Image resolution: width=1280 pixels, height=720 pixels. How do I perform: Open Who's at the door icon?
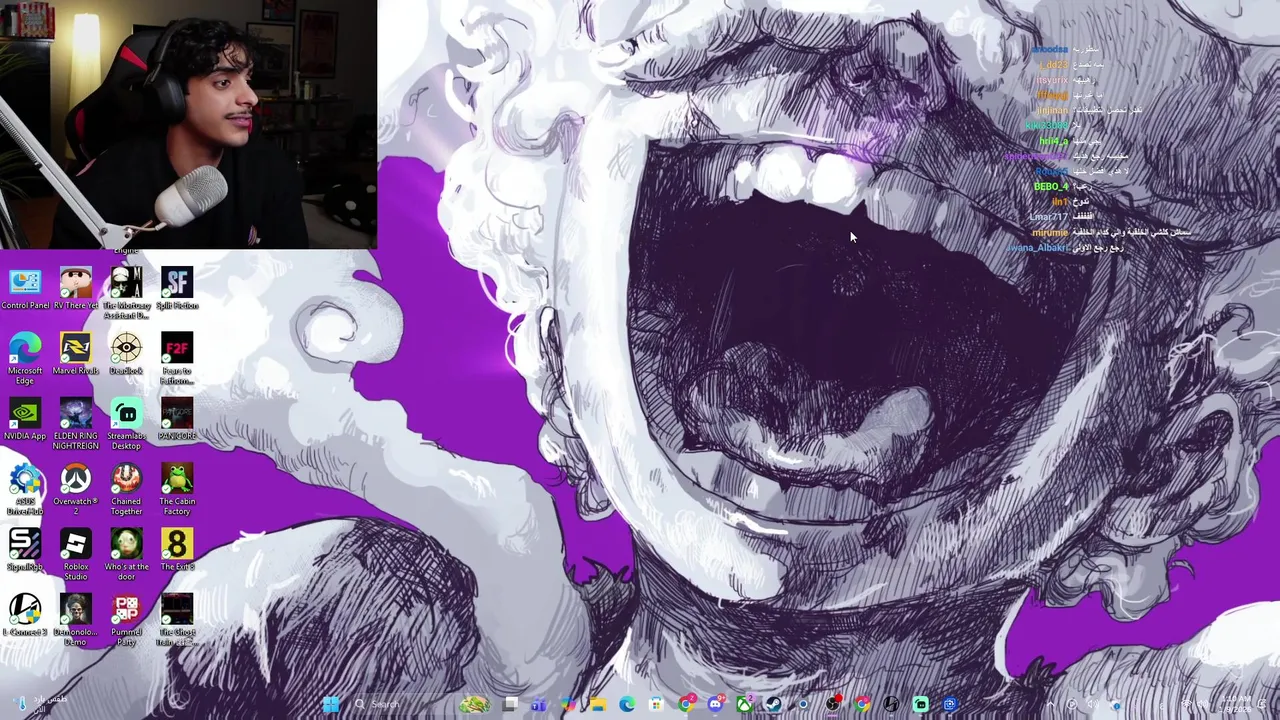(x=126, y=555)
